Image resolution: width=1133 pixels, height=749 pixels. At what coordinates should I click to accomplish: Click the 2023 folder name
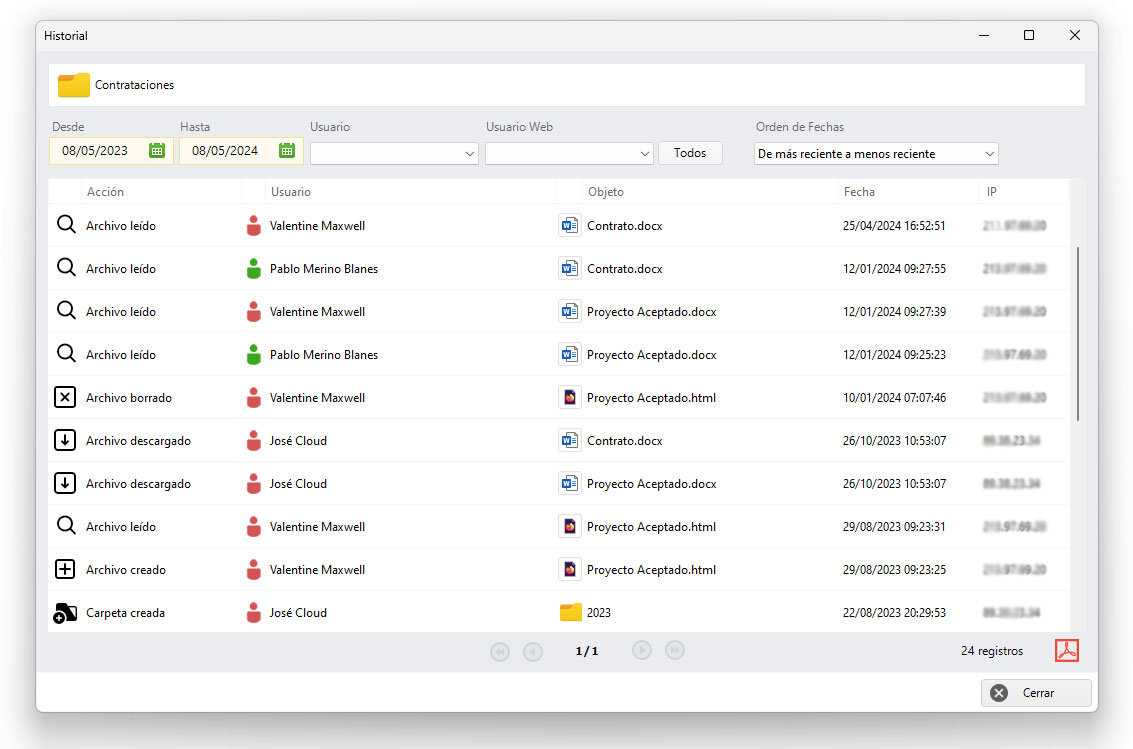point(598,612)
